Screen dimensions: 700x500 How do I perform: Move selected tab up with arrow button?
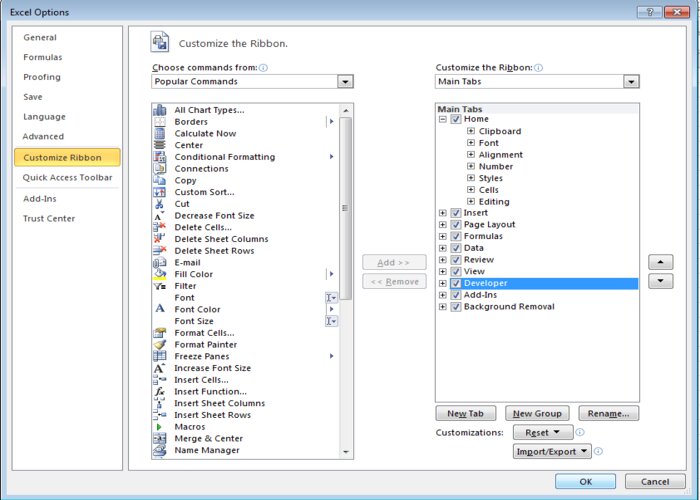point(660,262)
